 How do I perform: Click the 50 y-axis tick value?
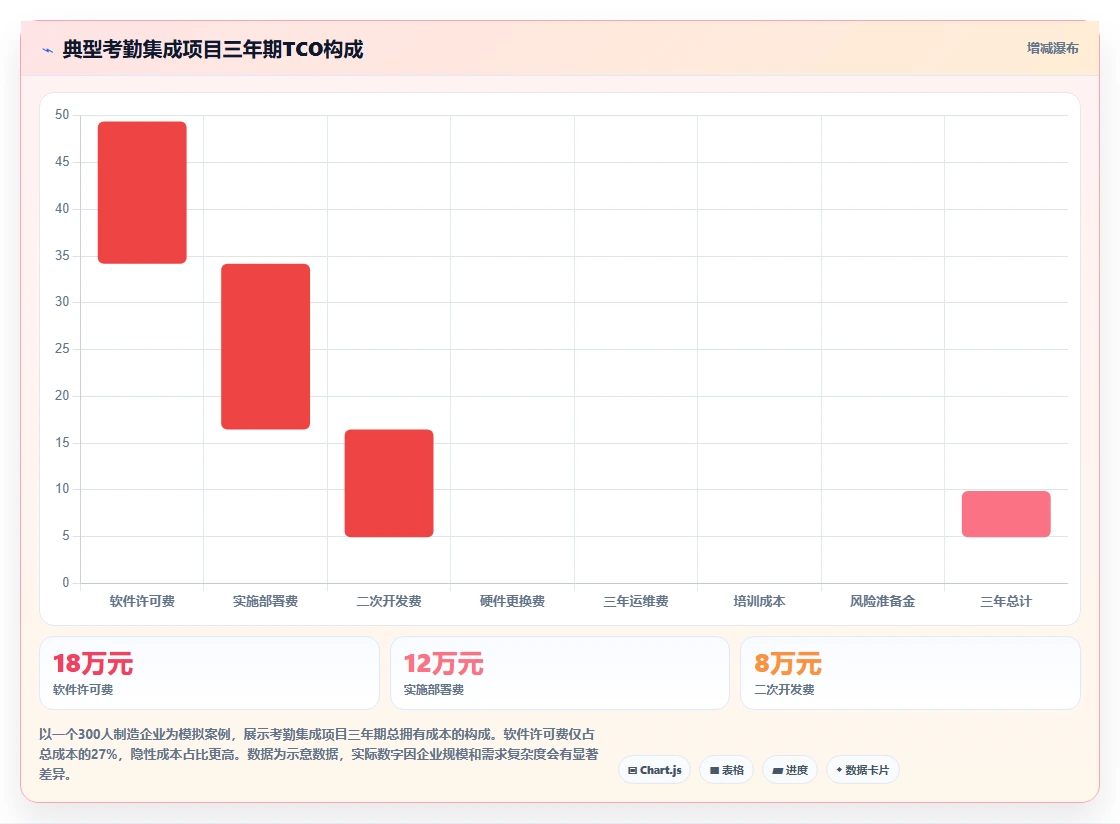point(62,114)
